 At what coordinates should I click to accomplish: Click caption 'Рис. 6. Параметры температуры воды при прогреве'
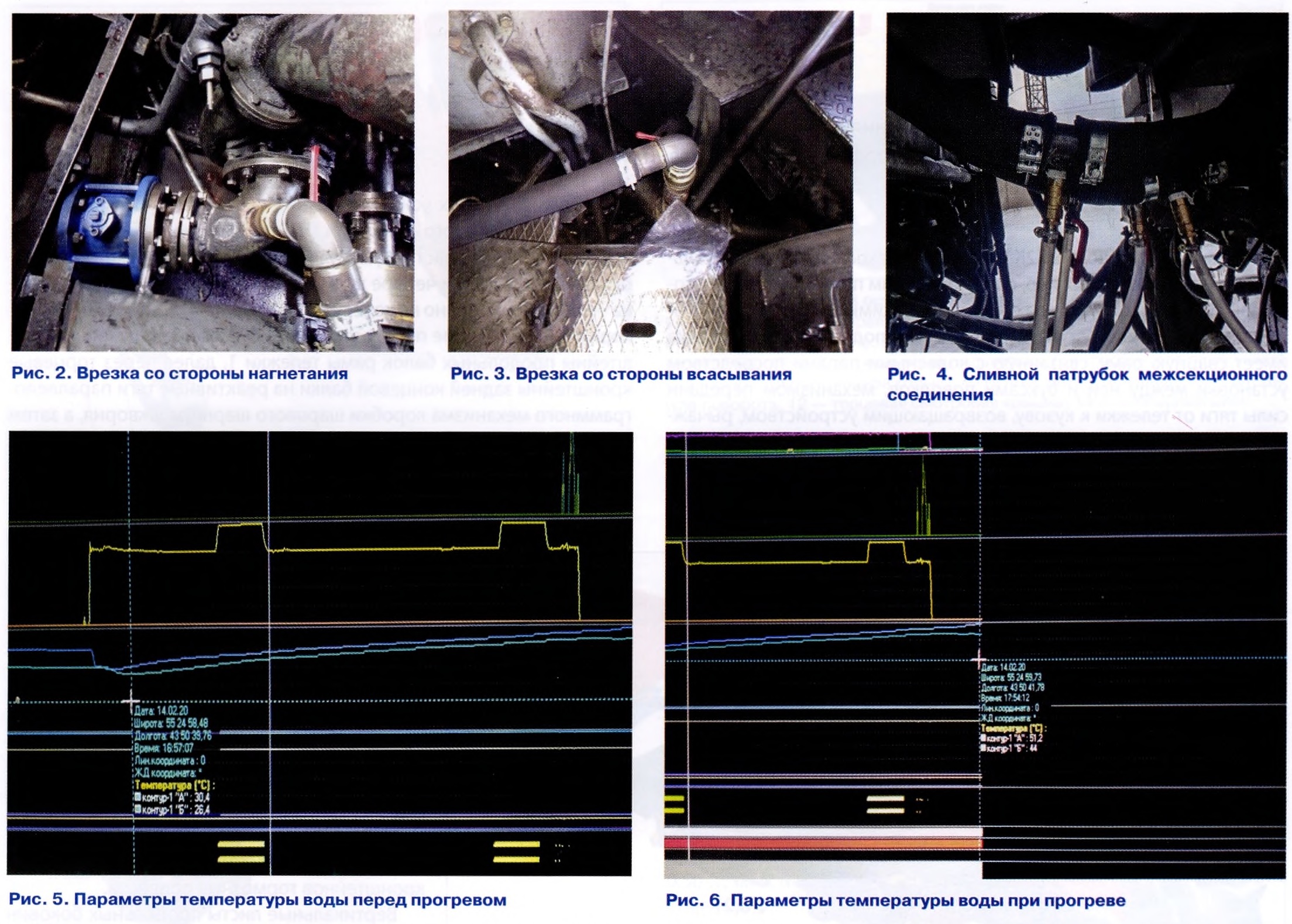click(895, 900)
